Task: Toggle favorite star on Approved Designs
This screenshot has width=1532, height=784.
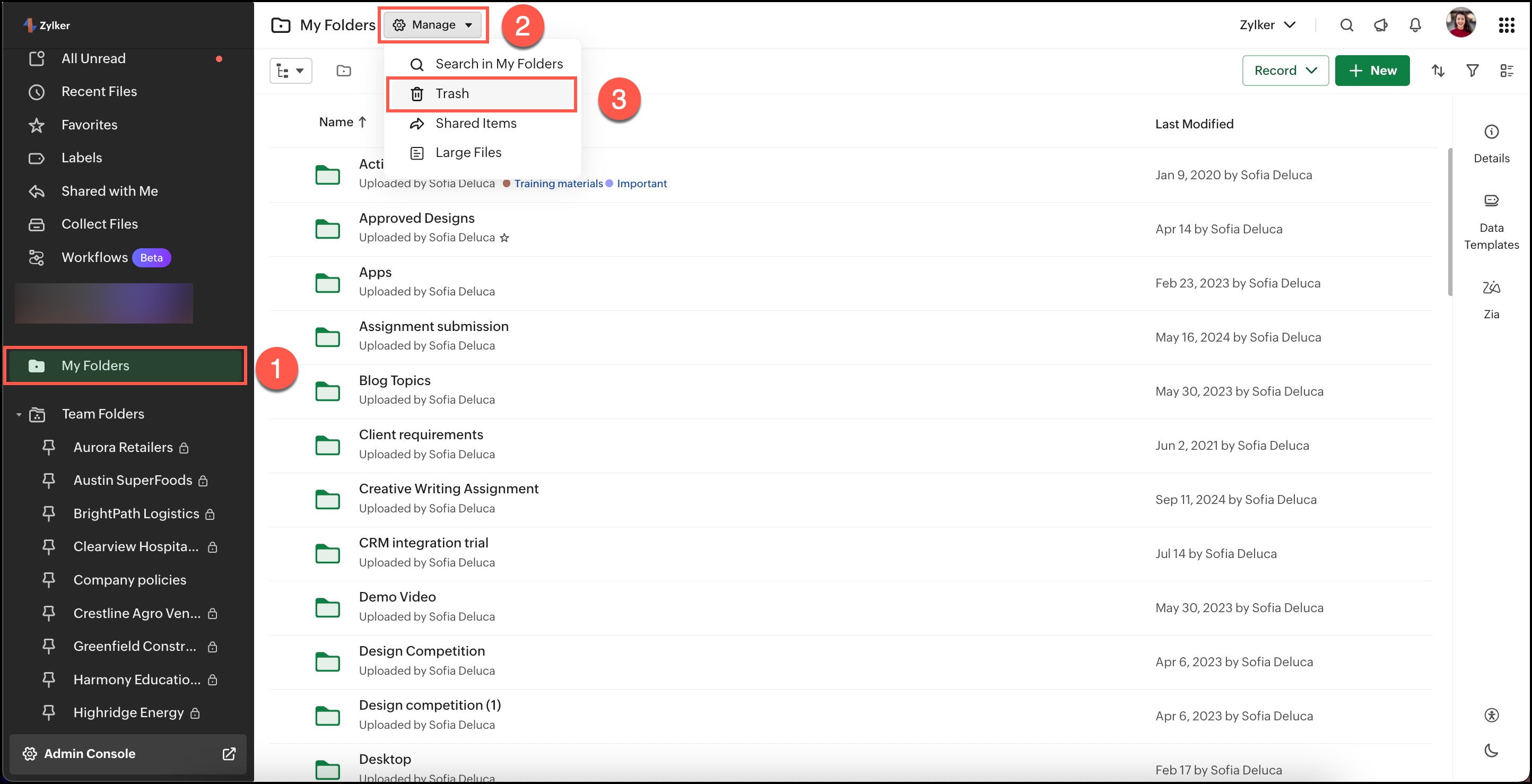Action: point(504,238)
